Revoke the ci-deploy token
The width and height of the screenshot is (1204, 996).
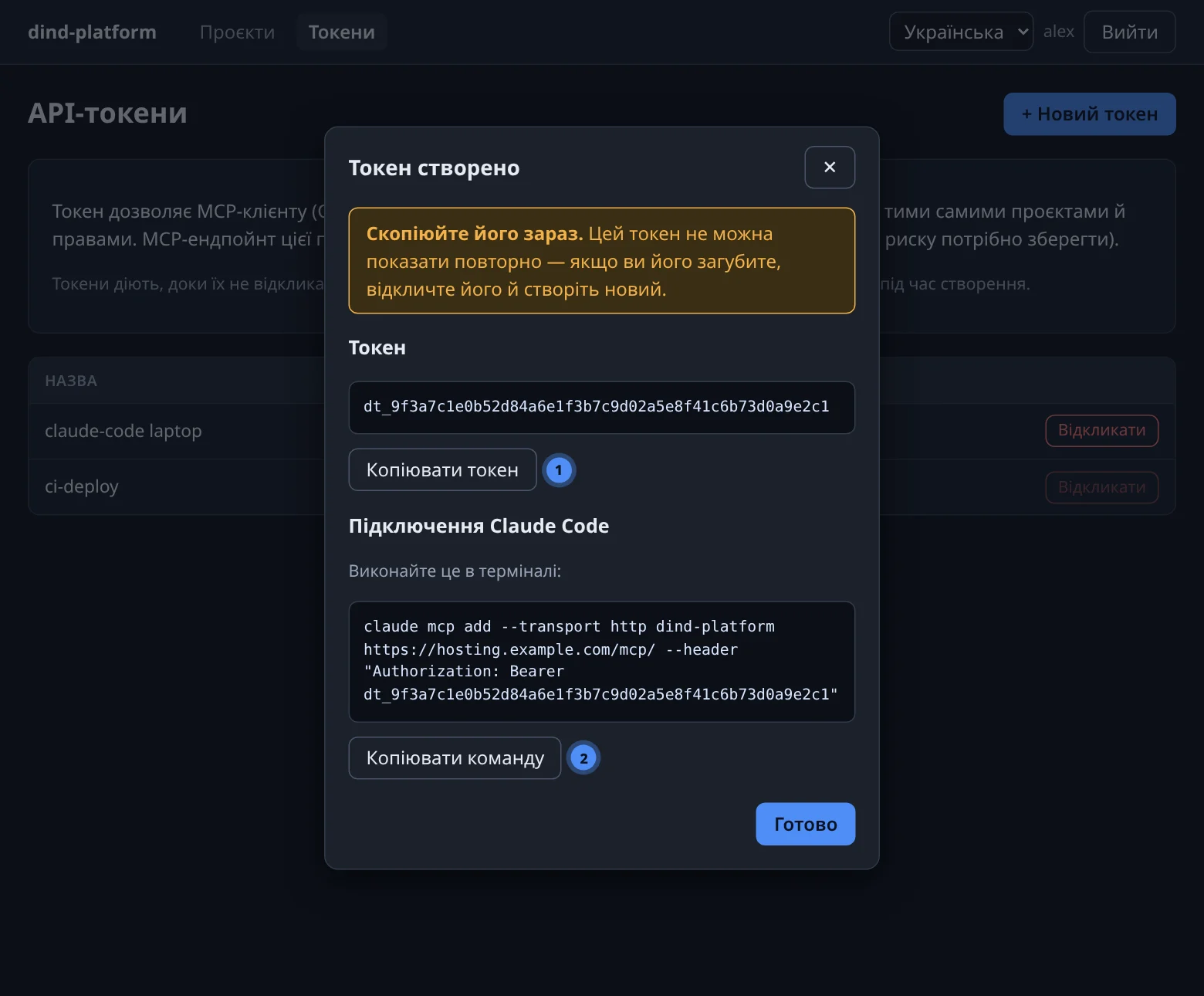click(1101, 487)
